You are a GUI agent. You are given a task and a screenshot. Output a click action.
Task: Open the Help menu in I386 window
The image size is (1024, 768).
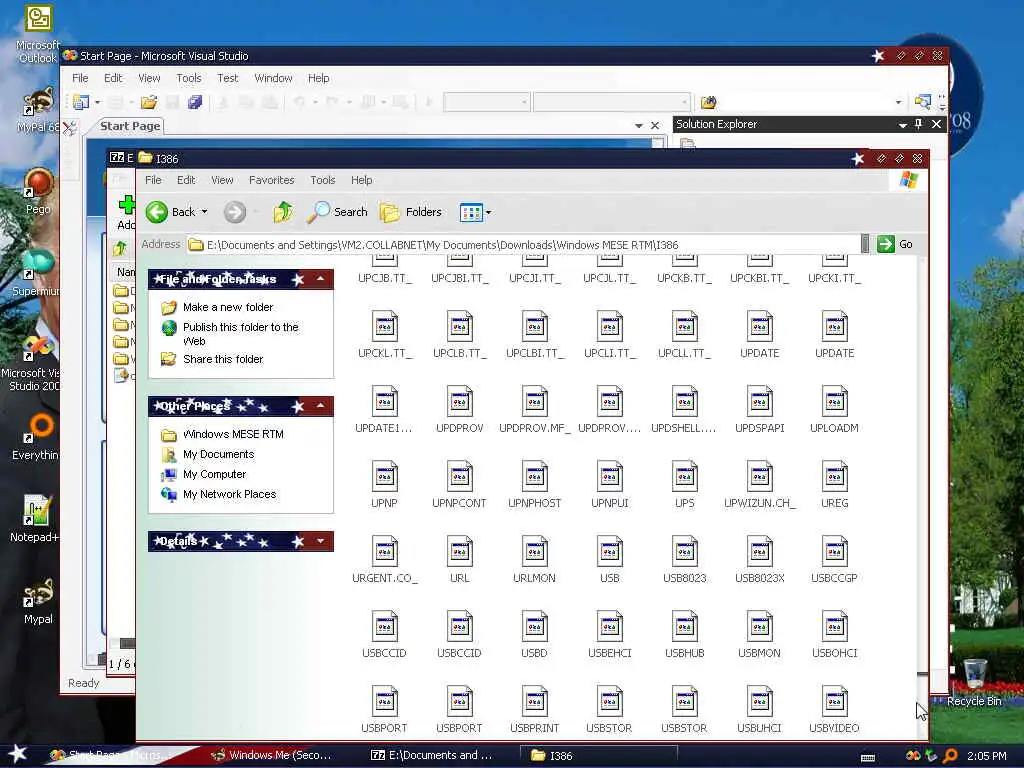361,180
